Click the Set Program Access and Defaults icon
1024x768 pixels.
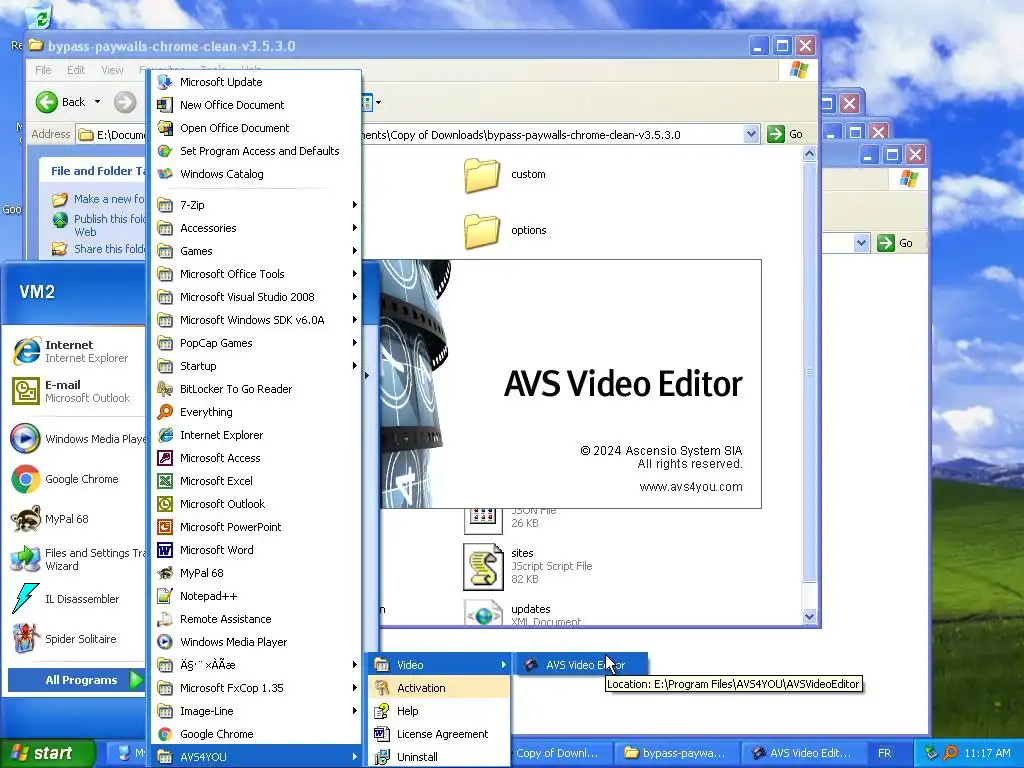pyautogui.click(x=165, y=151)
